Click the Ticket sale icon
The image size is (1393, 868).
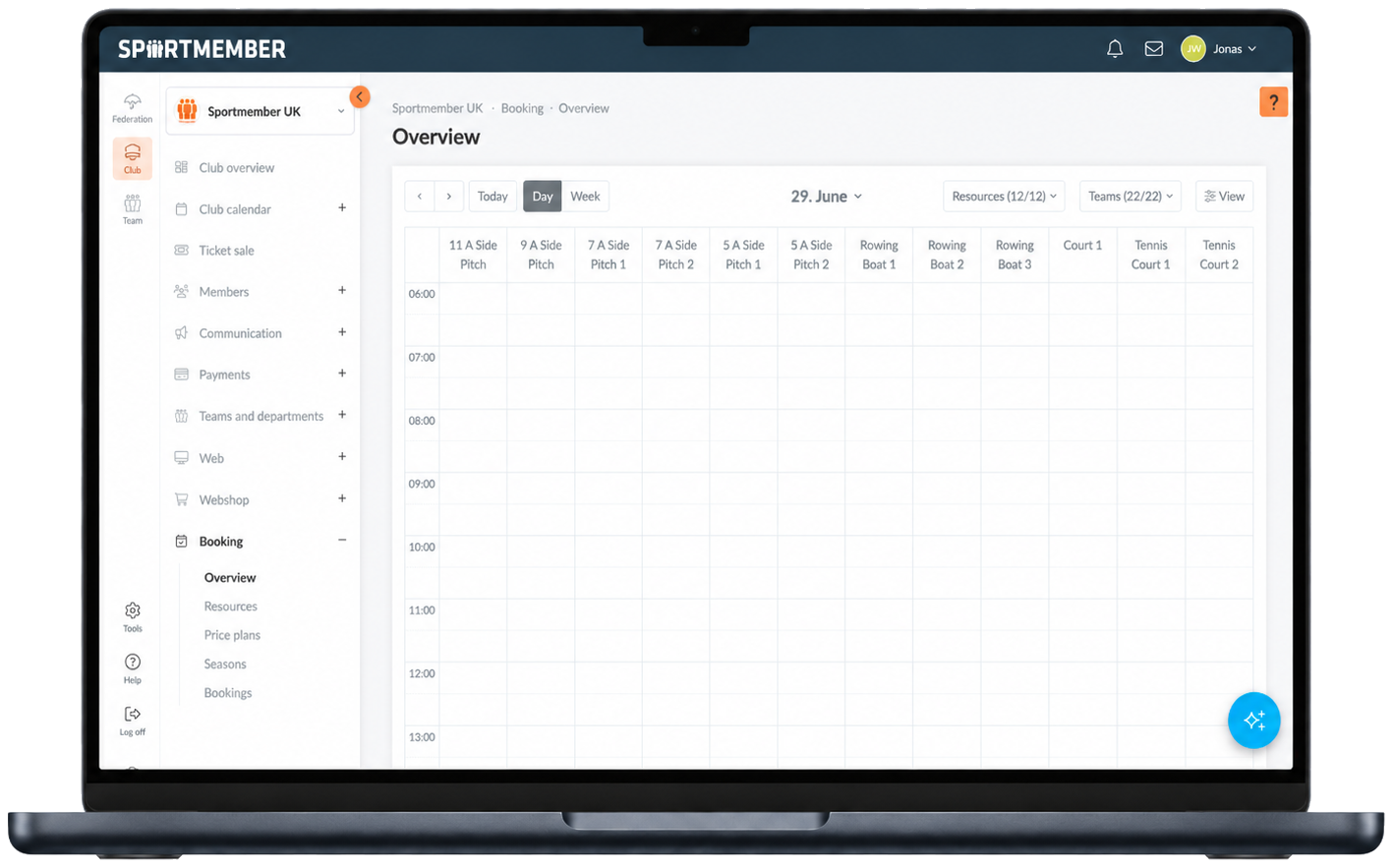point(181,250)
